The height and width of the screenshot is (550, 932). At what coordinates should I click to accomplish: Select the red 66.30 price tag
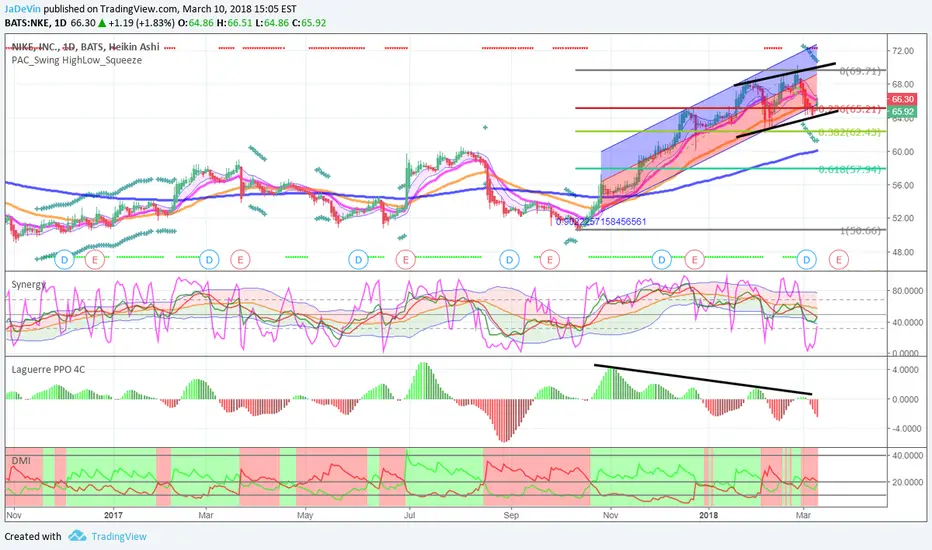(x=902, y=99)
